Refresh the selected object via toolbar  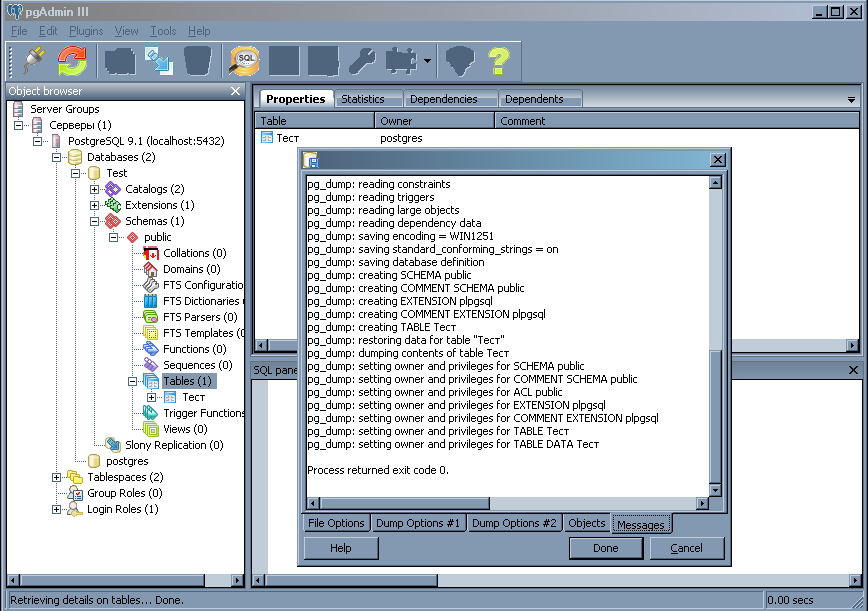point(72,61)
